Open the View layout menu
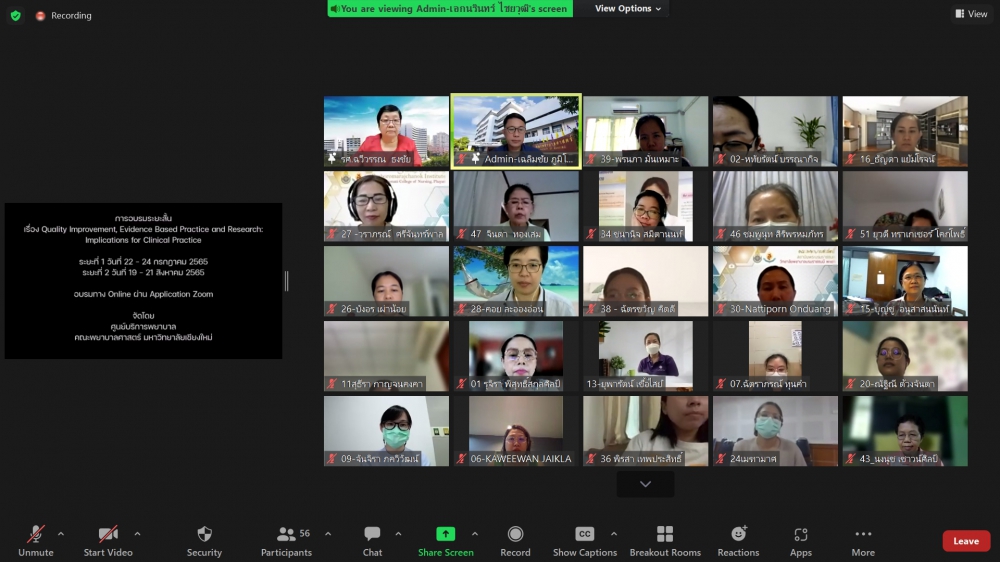1000x562 pixels. [971, 14]
